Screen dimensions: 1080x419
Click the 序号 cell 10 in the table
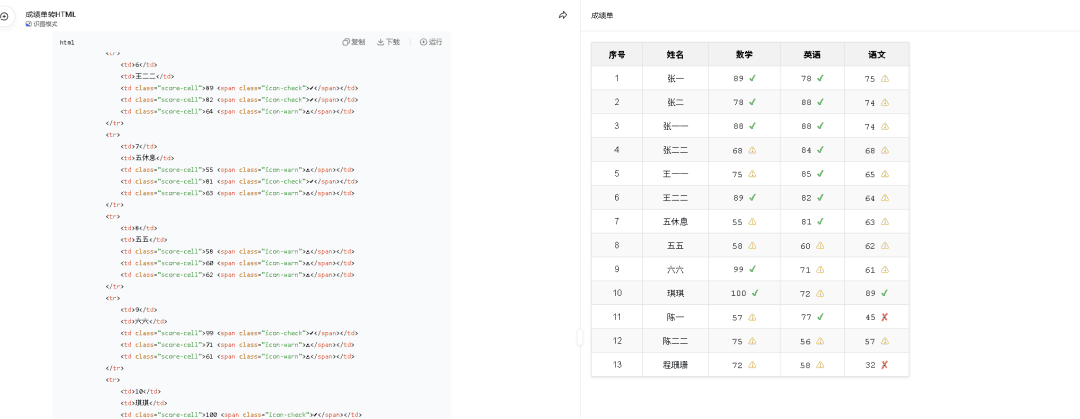(617, 293)
